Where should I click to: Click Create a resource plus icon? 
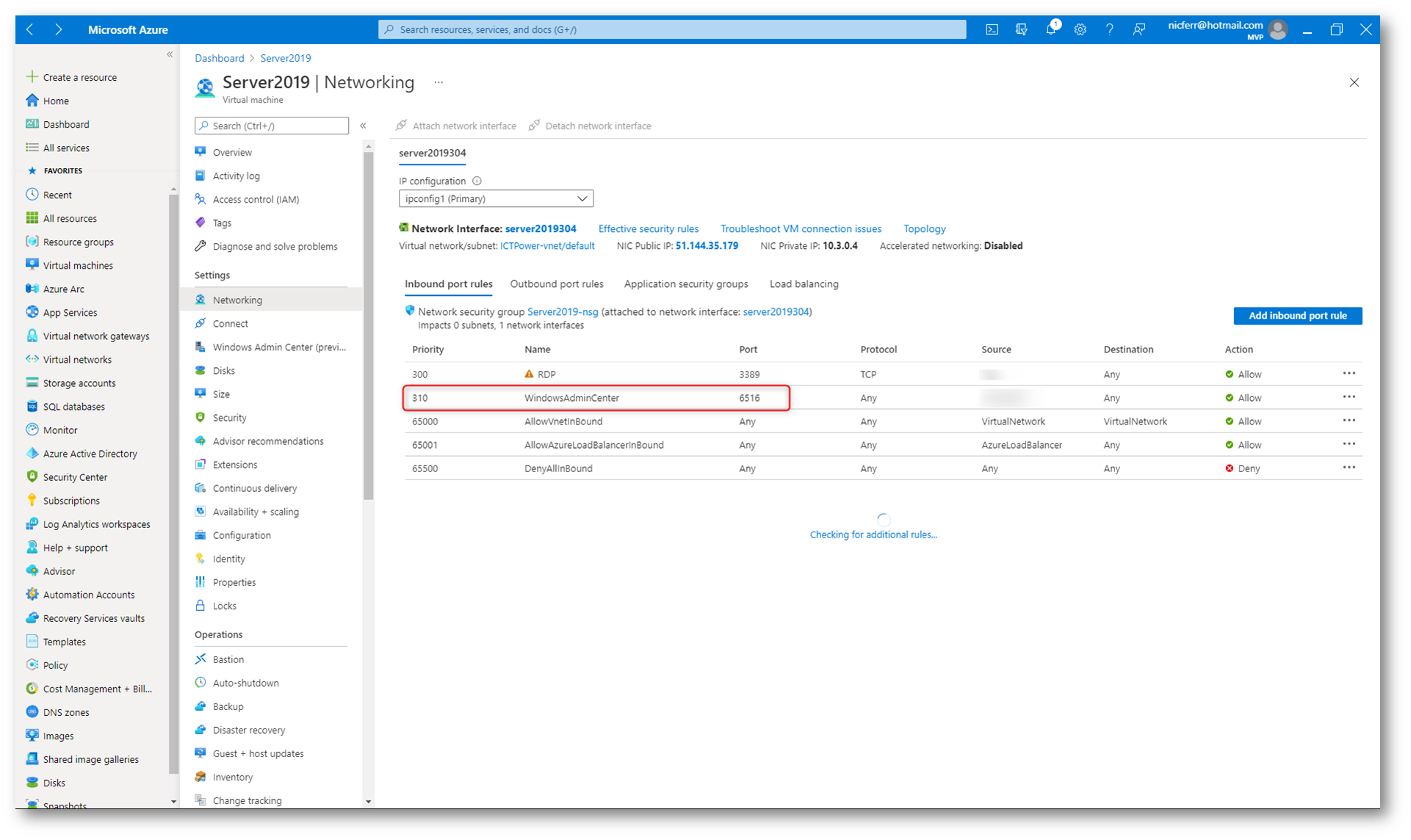point(32,76)
